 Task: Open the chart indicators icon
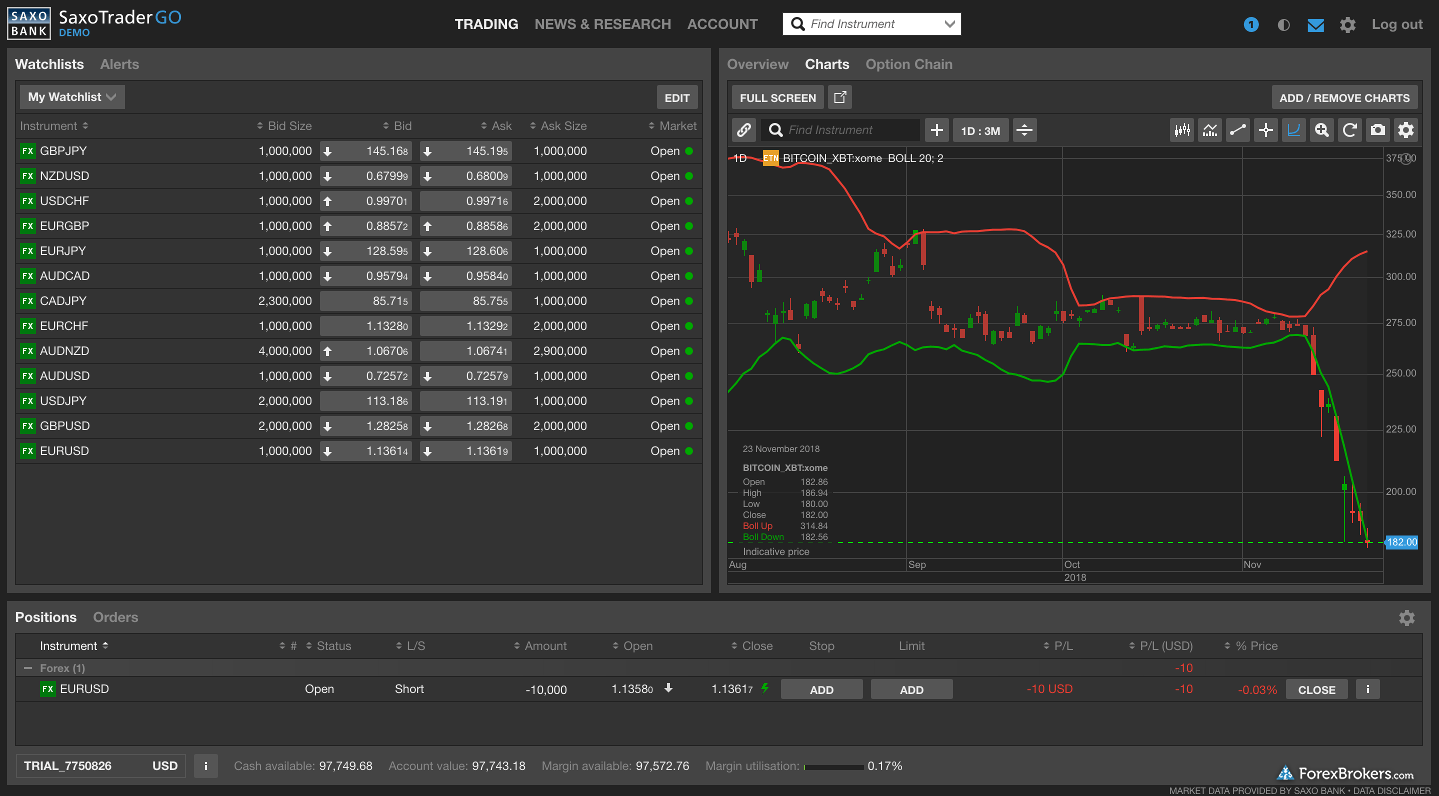(x=1210, y=130)
